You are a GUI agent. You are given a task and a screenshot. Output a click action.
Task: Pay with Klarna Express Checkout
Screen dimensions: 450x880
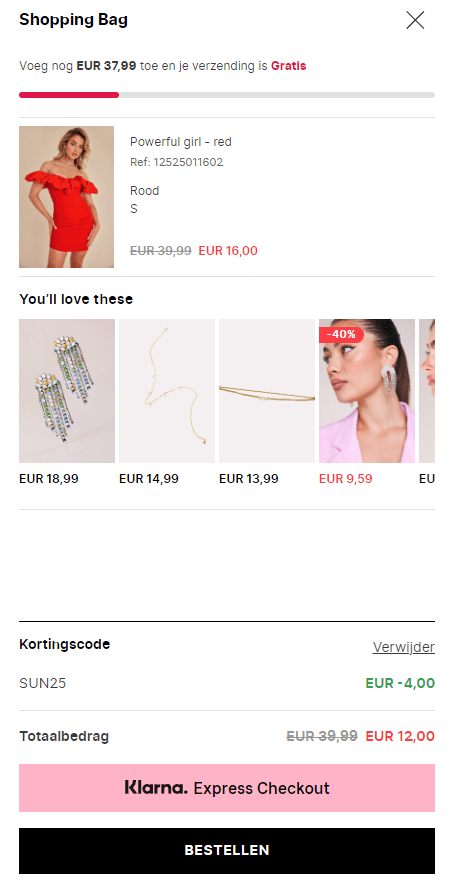(x=227, y=788)
